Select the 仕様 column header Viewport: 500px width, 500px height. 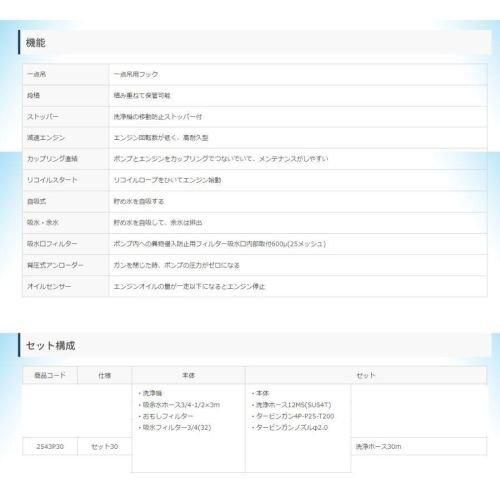point(105,376)
